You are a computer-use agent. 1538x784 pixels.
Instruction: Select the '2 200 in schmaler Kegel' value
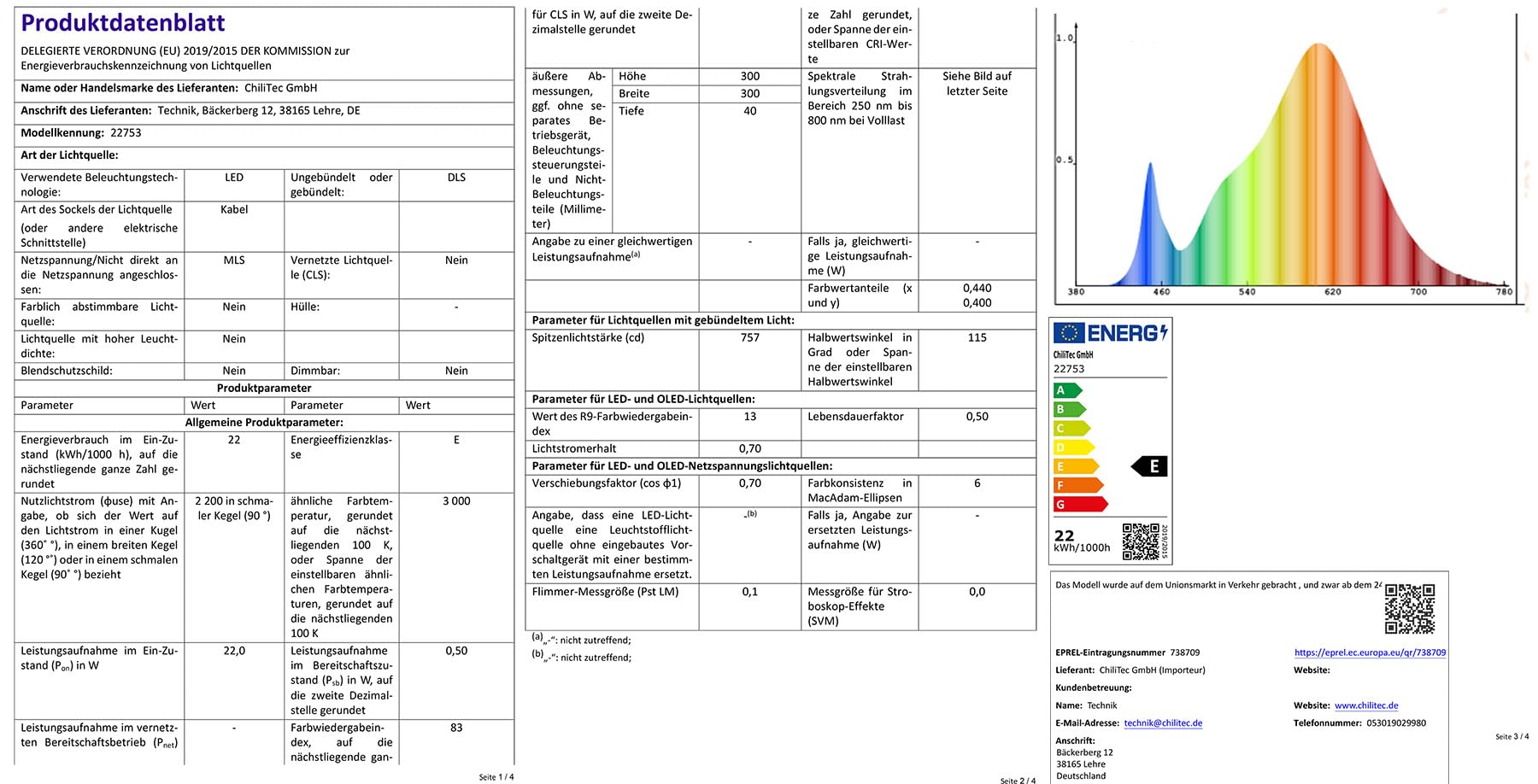(x=234, y=508)
